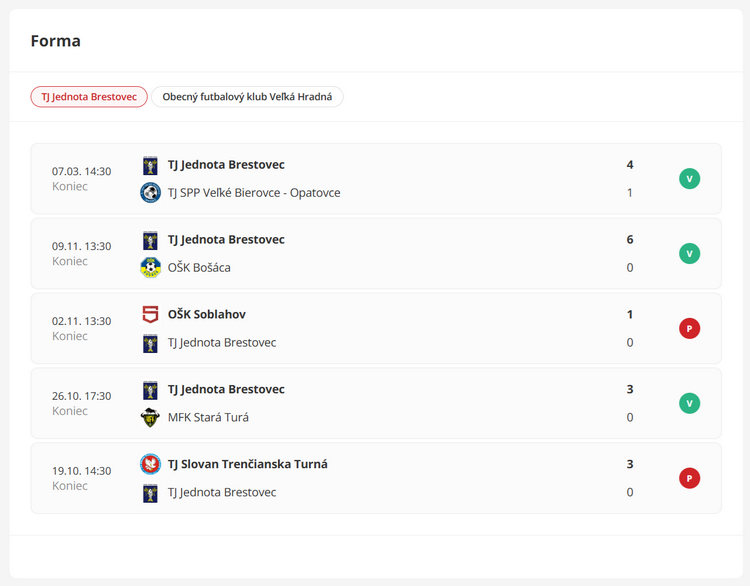Click green V badge on 09.11. match
Viewport: 750px width, 586px height.
coord(689,254)
